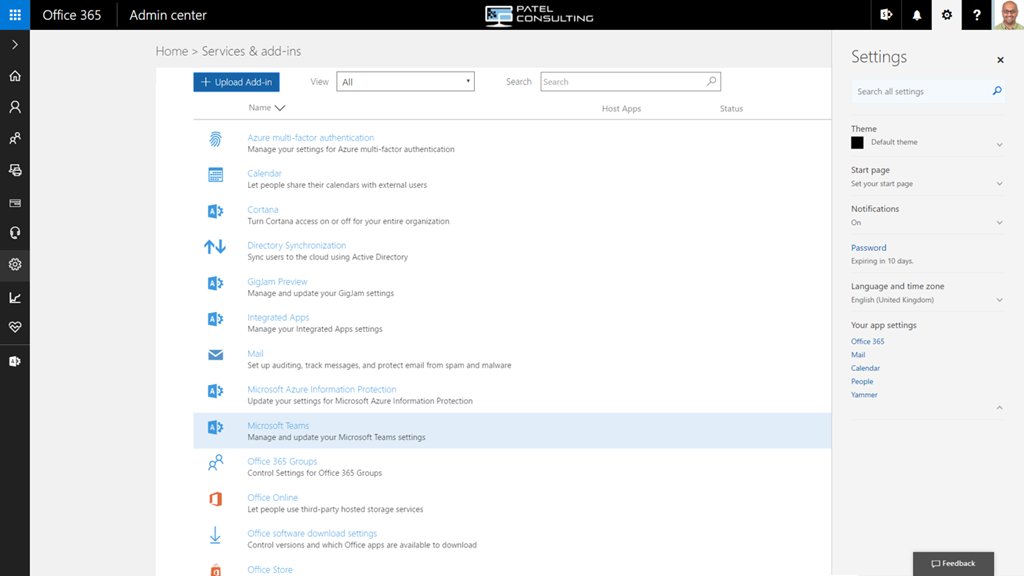Open Support headset icon in sidebar
Screen dimensions: 1024x576
pyautogui.click(x=15, y=233)
